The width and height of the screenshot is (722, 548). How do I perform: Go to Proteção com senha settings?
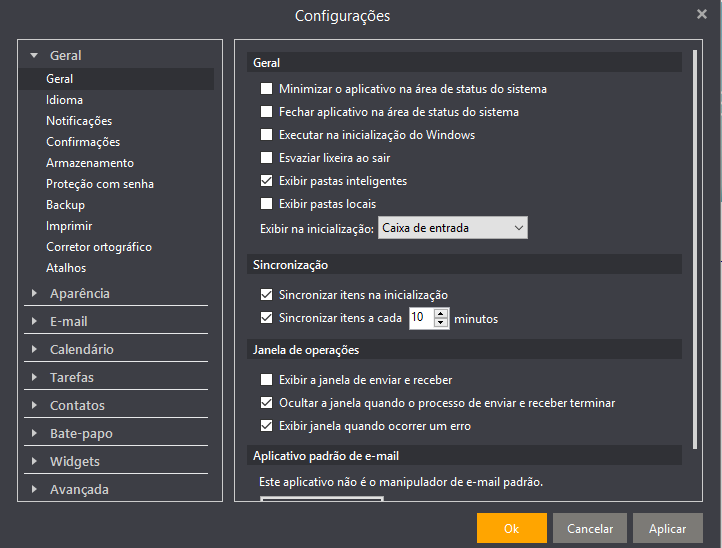pos(100,184)
